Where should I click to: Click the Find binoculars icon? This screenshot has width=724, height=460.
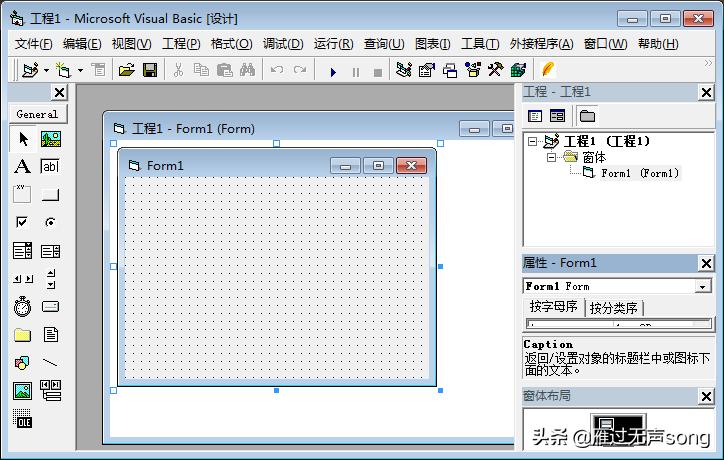point(248,70)
